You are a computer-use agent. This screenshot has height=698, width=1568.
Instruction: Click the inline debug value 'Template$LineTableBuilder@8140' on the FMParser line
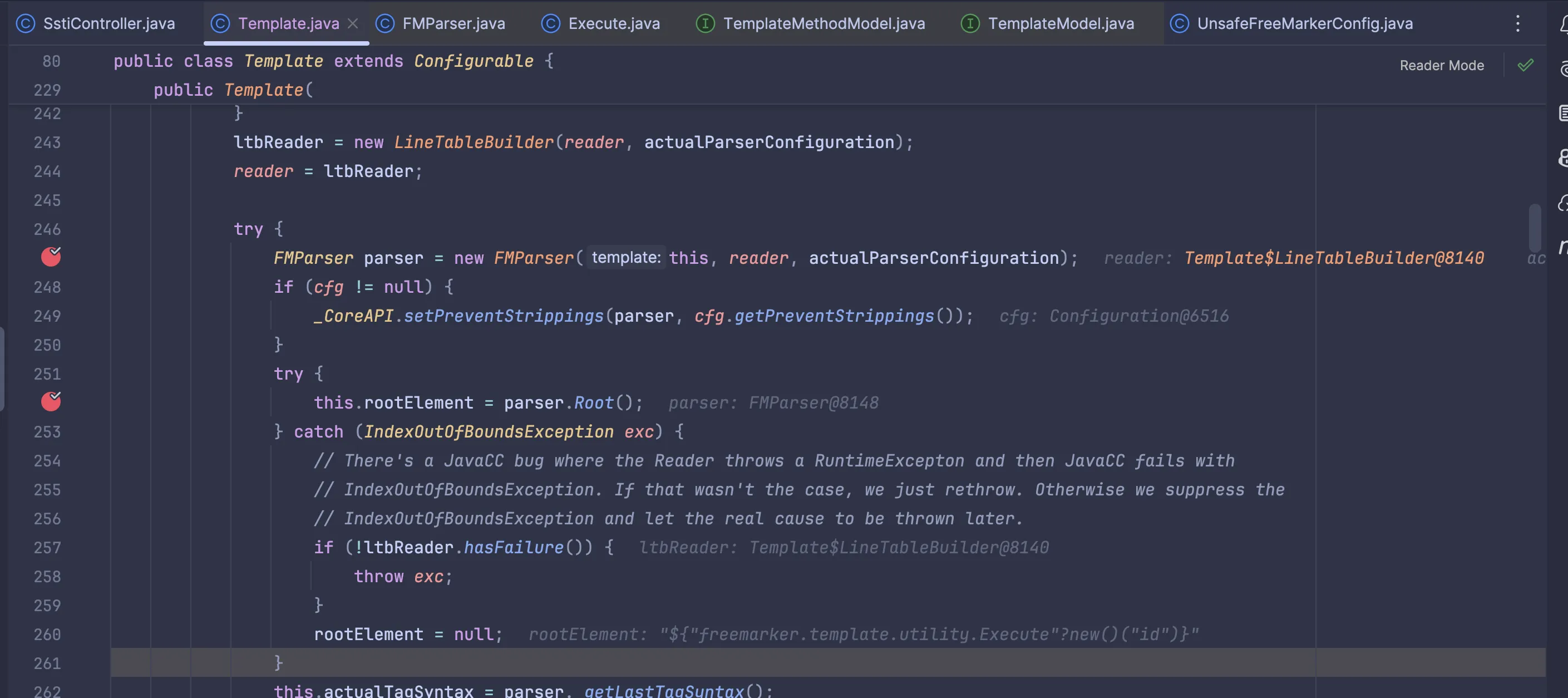pos(1334,258)
